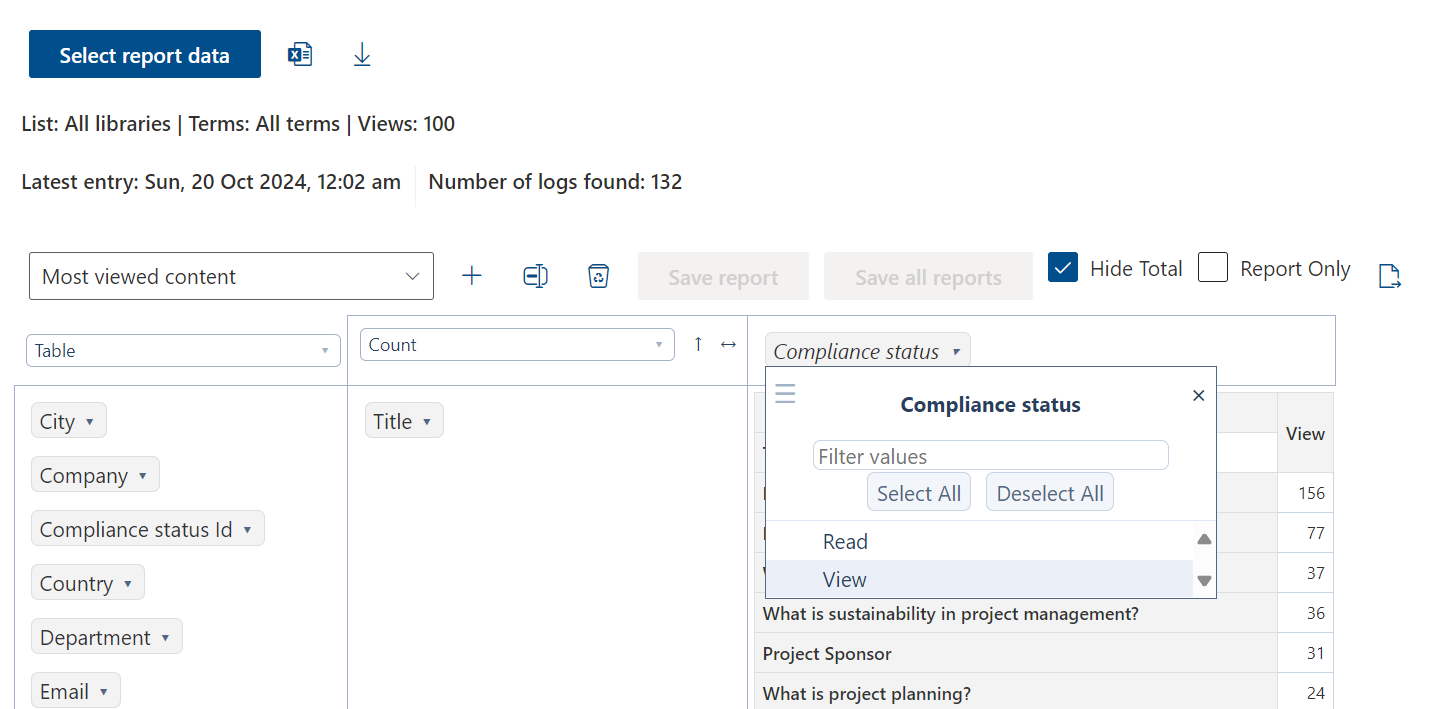1429x709 pixels.
Task: Open the Most viewed content dropdown
Action: (231, 276)
